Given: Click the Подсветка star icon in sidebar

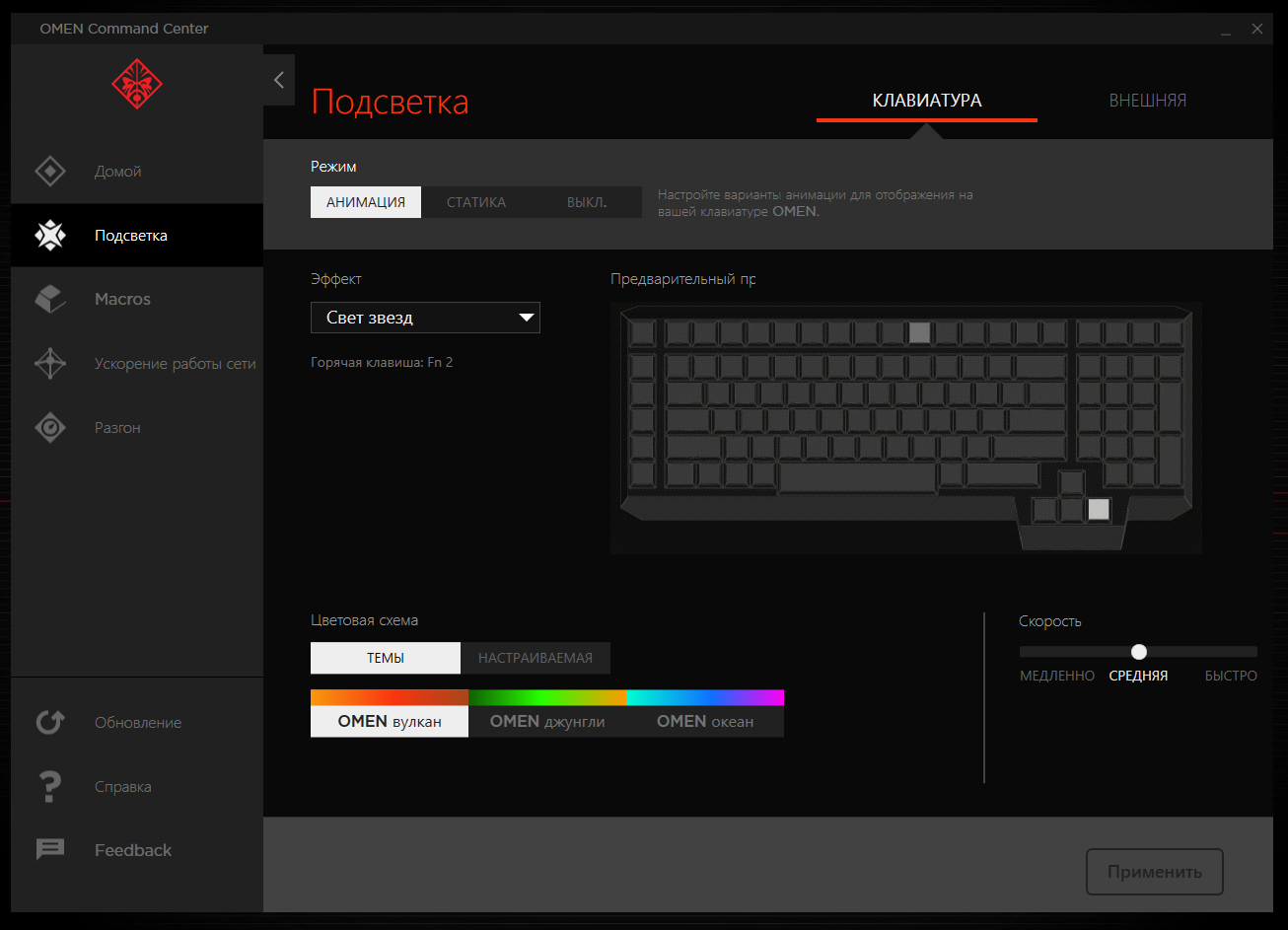Looking at the screenshot, I should [x=50, y=235].
